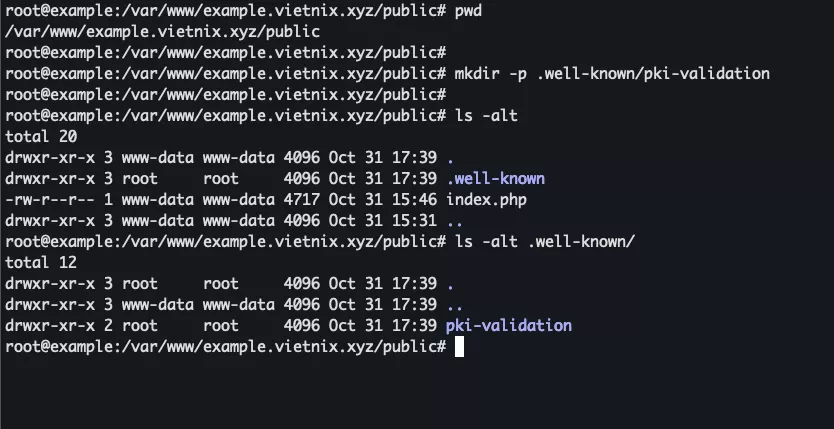The height and width of the screenshot is (429, 834).
Task: Click the "total 12" output line
Action: coord(41,262)
